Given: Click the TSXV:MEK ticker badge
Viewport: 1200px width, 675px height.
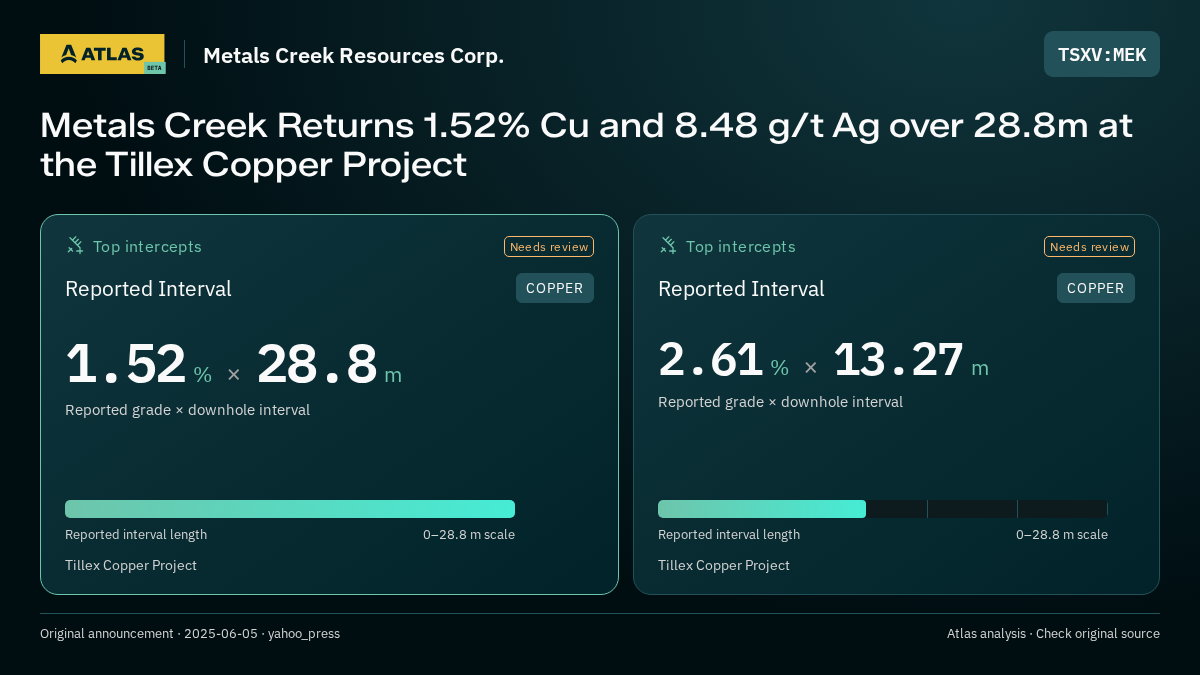Looking at the screenshot, I should (x=1102, y=54).
